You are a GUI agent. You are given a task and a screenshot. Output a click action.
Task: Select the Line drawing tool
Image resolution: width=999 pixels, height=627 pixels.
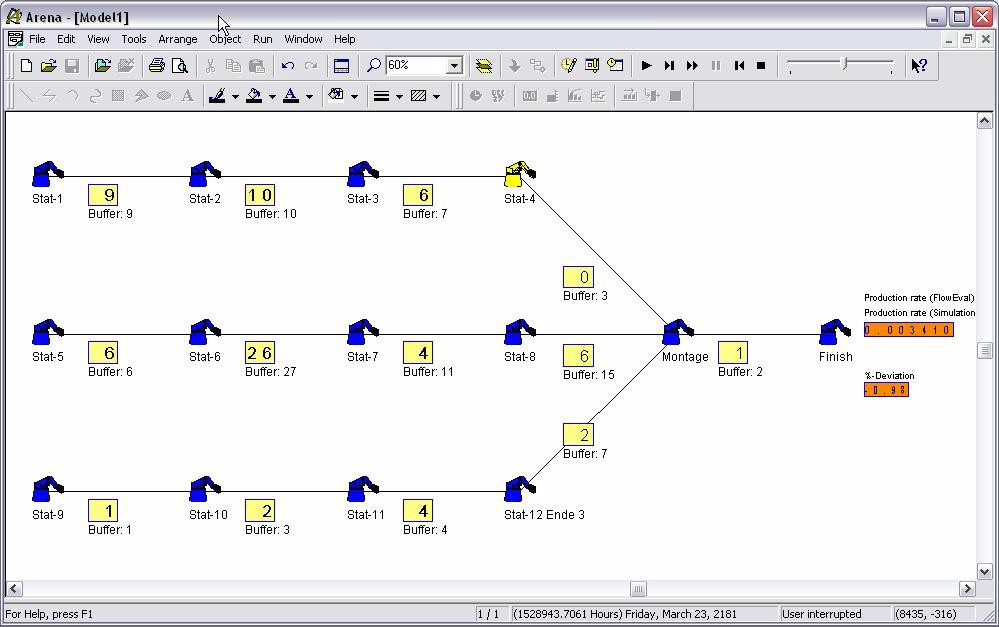pyautogui.click(x=26, y=96)
